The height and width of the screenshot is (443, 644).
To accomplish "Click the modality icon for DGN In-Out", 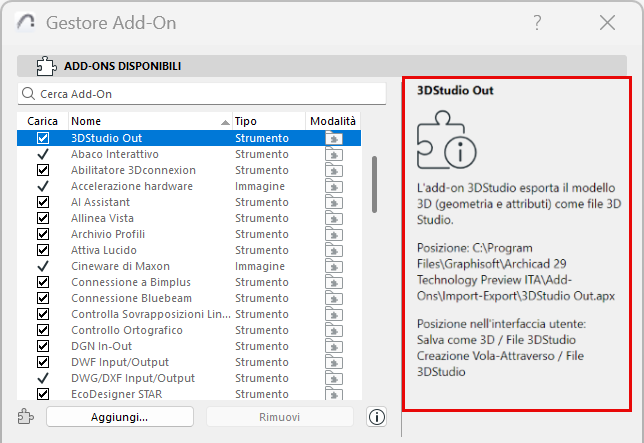I will tap(334, 346).
